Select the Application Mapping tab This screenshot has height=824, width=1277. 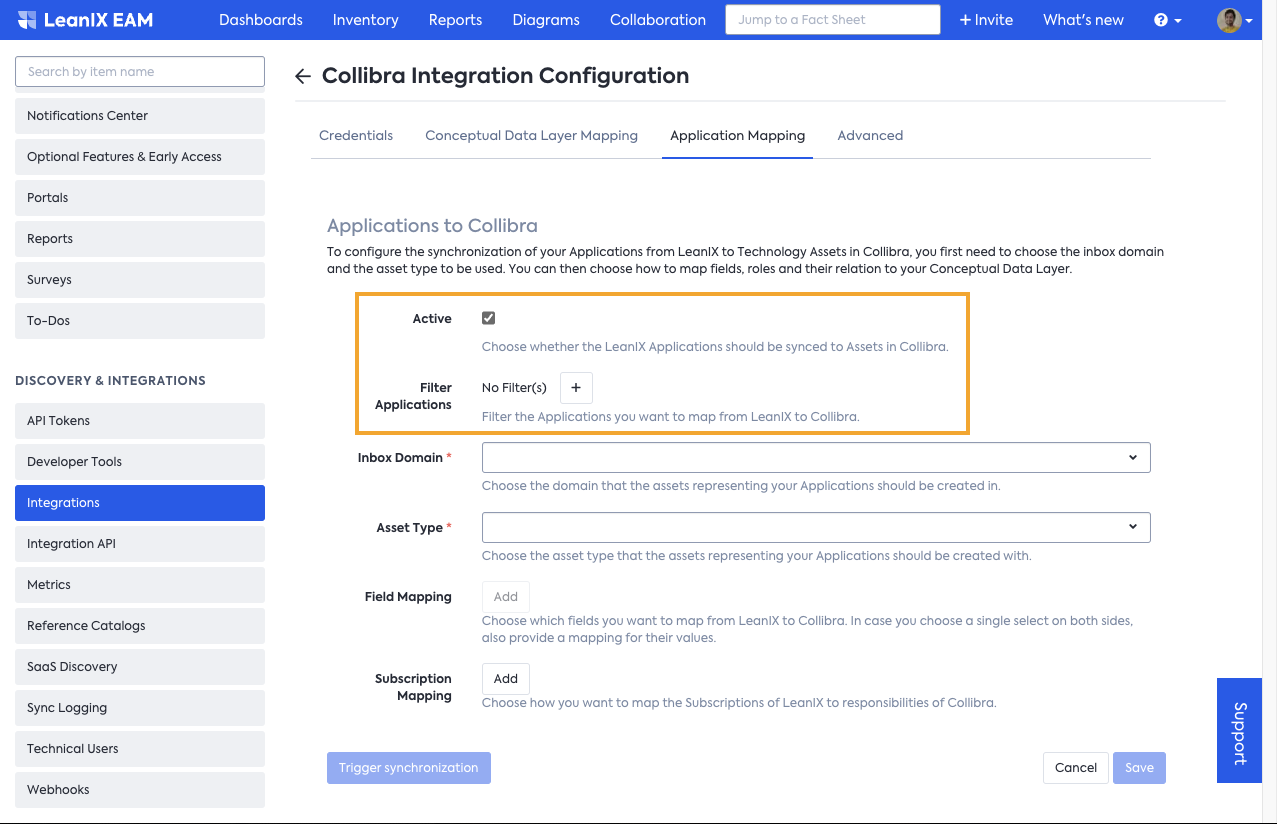click(x=737, y=136)
